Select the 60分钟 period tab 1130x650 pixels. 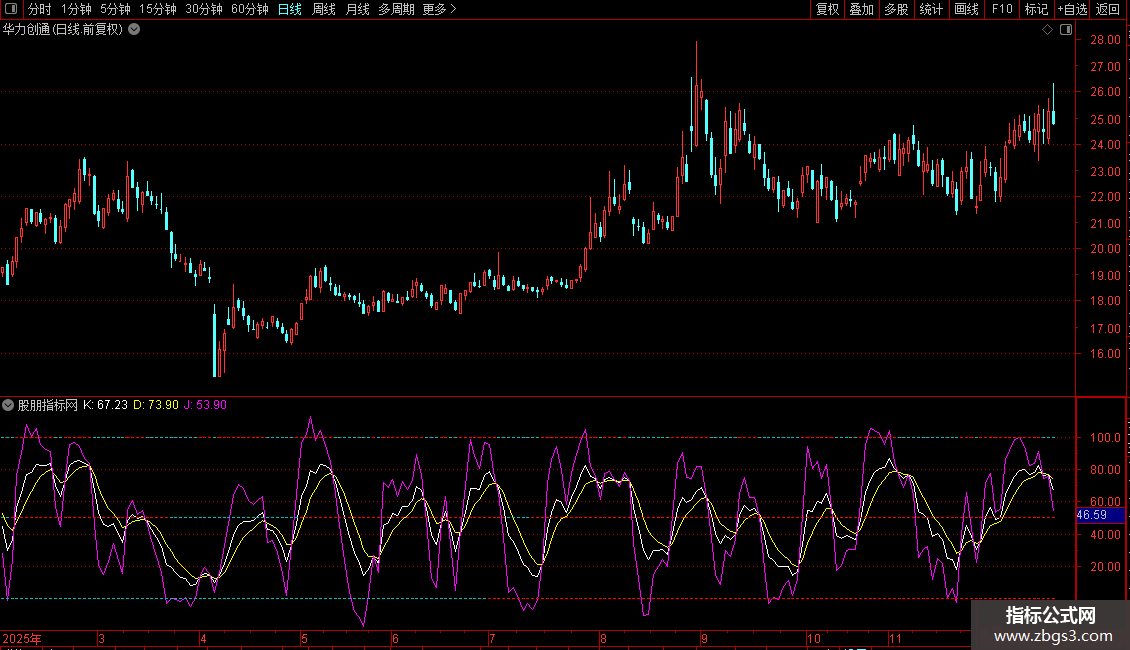(x=249, y=10)
